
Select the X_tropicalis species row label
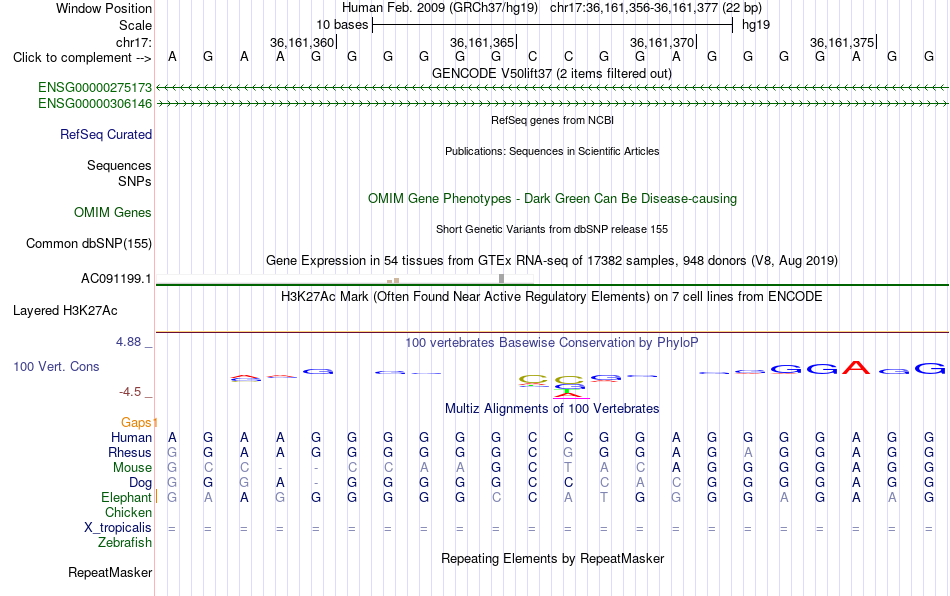118,528
